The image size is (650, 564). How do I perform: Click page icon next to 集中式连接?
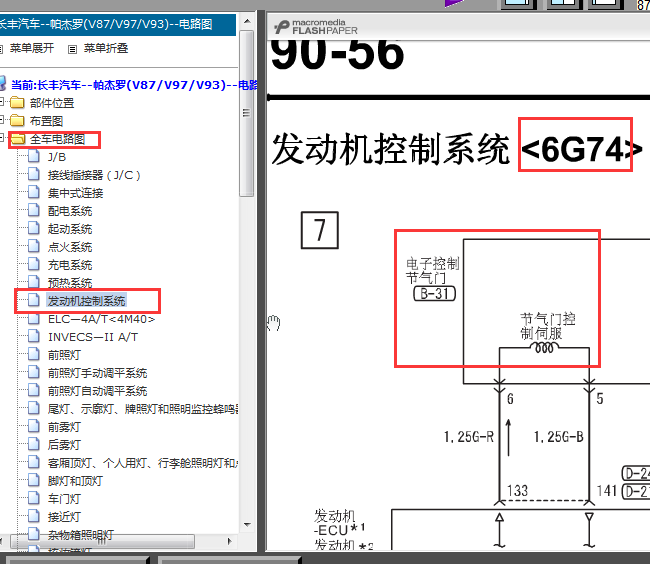[x=34, y=192]
